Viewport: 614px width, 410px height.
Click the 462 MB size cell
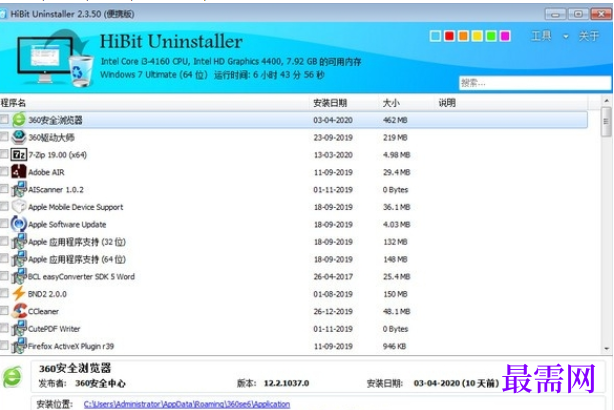(395, 120)
